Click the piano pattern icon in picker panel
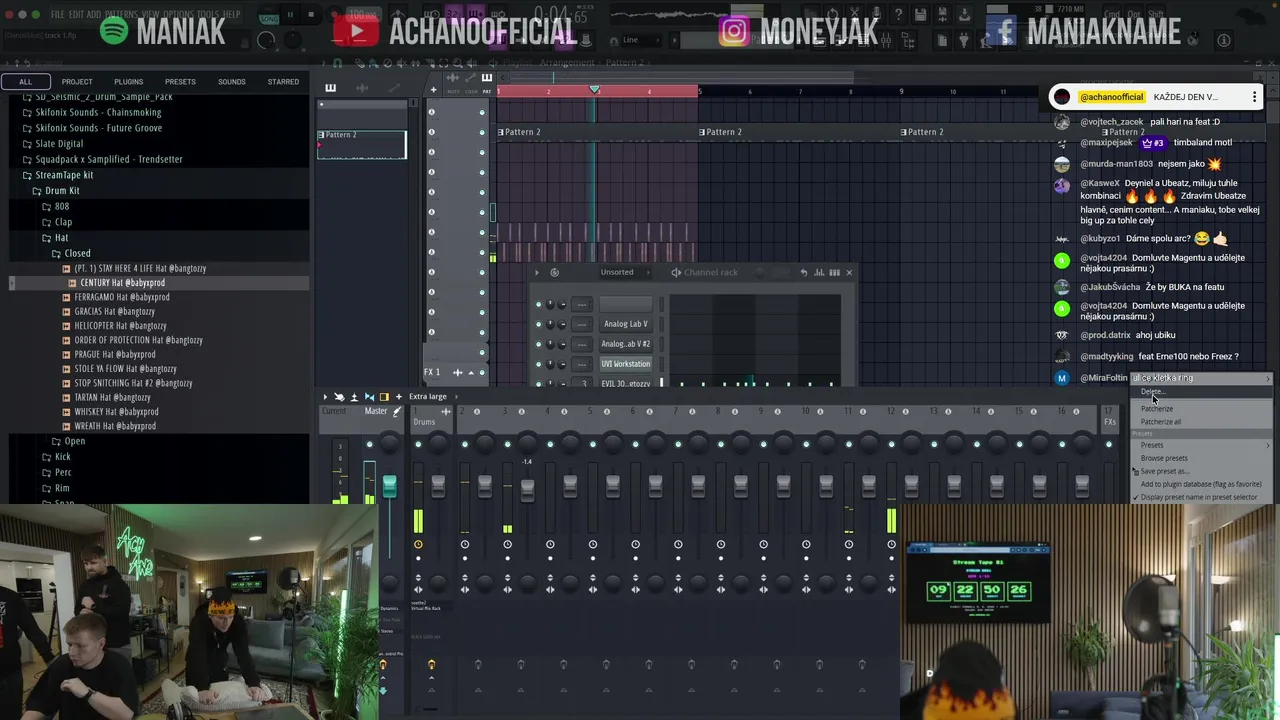The height and width of the screenshot is (720, 1280). [330, 88]
